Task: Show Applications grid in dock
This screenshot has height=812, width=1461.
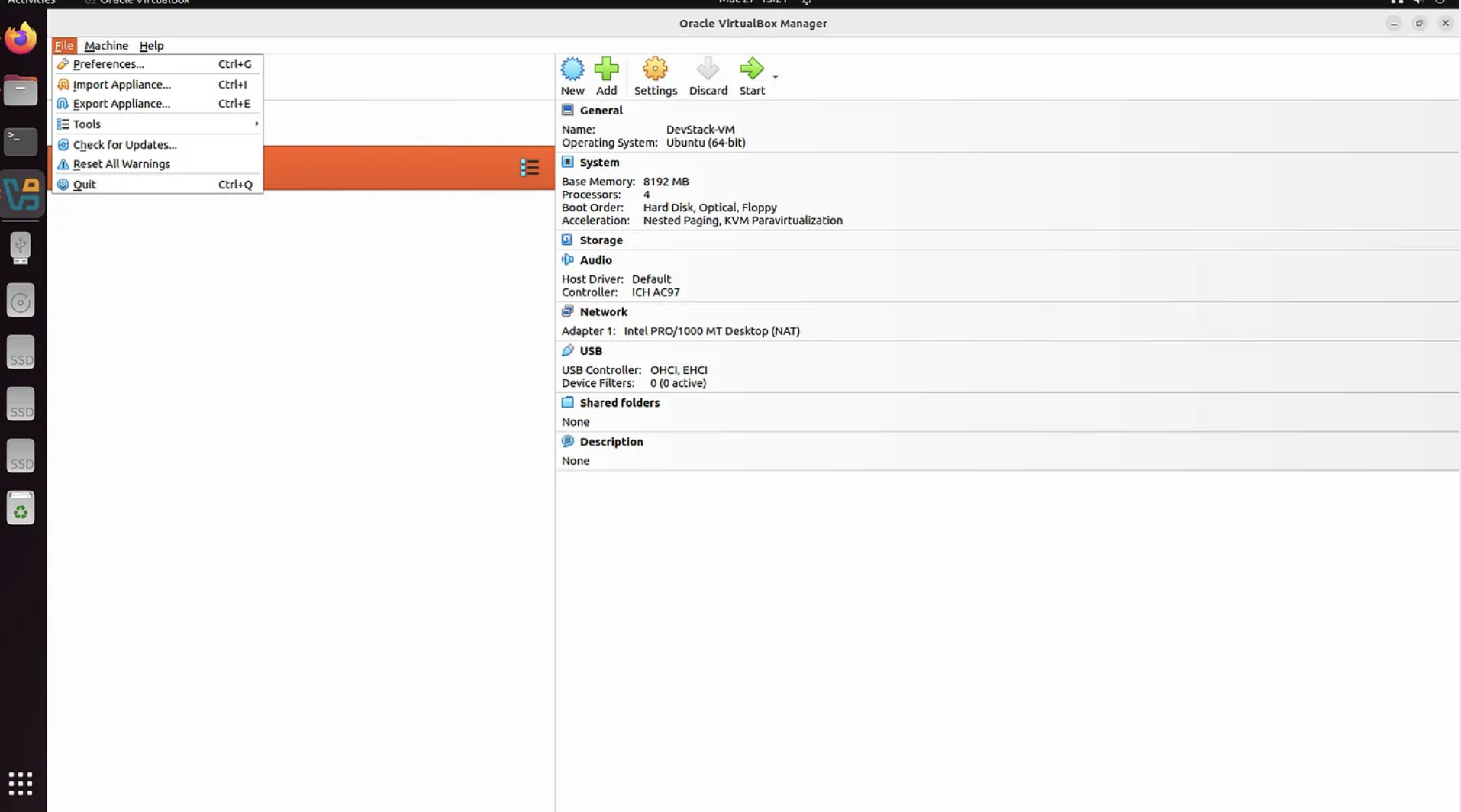Action: point(21,783)
